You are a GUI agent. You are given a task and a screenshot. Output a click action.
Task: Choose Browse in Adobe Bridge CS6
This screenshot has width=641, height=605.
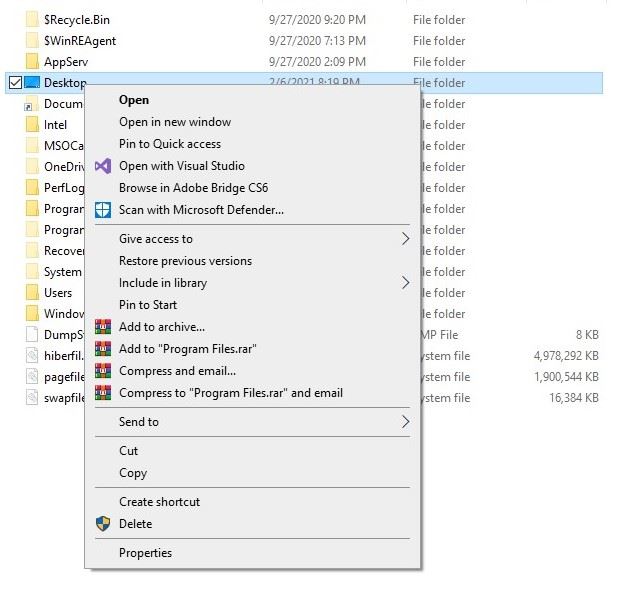[253, 188]
